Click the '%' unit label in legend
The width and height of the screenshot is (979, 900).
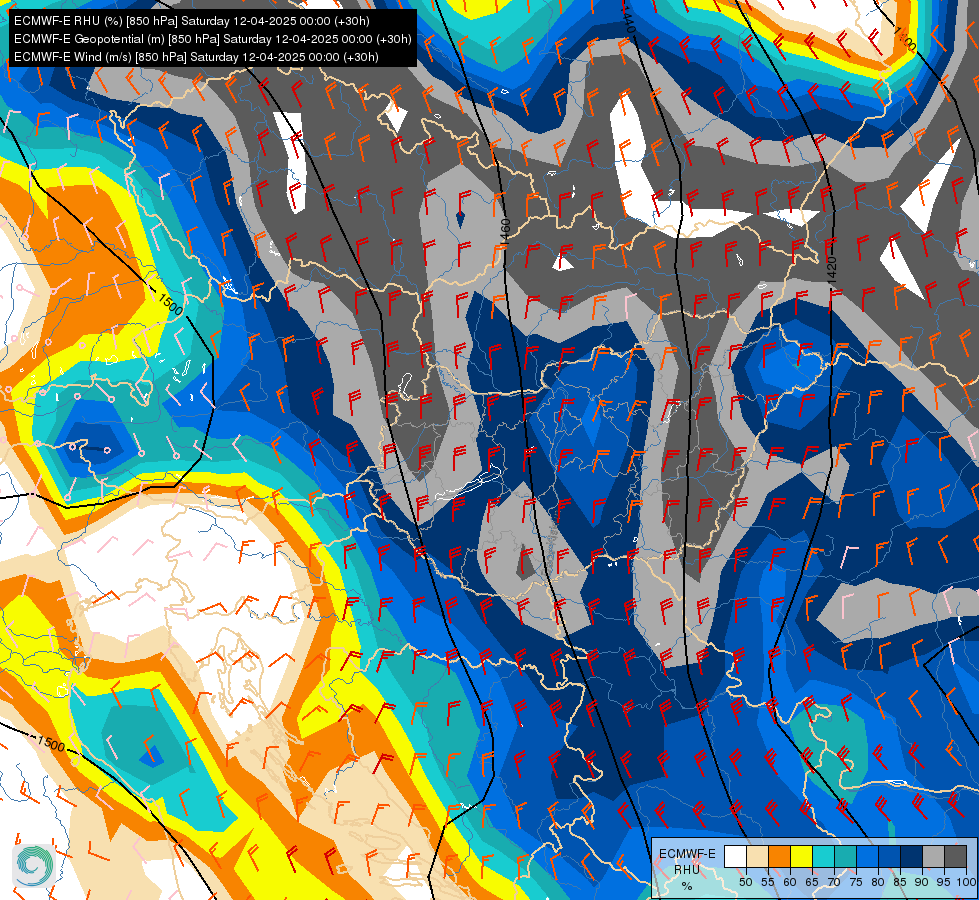tap(687, 886)
